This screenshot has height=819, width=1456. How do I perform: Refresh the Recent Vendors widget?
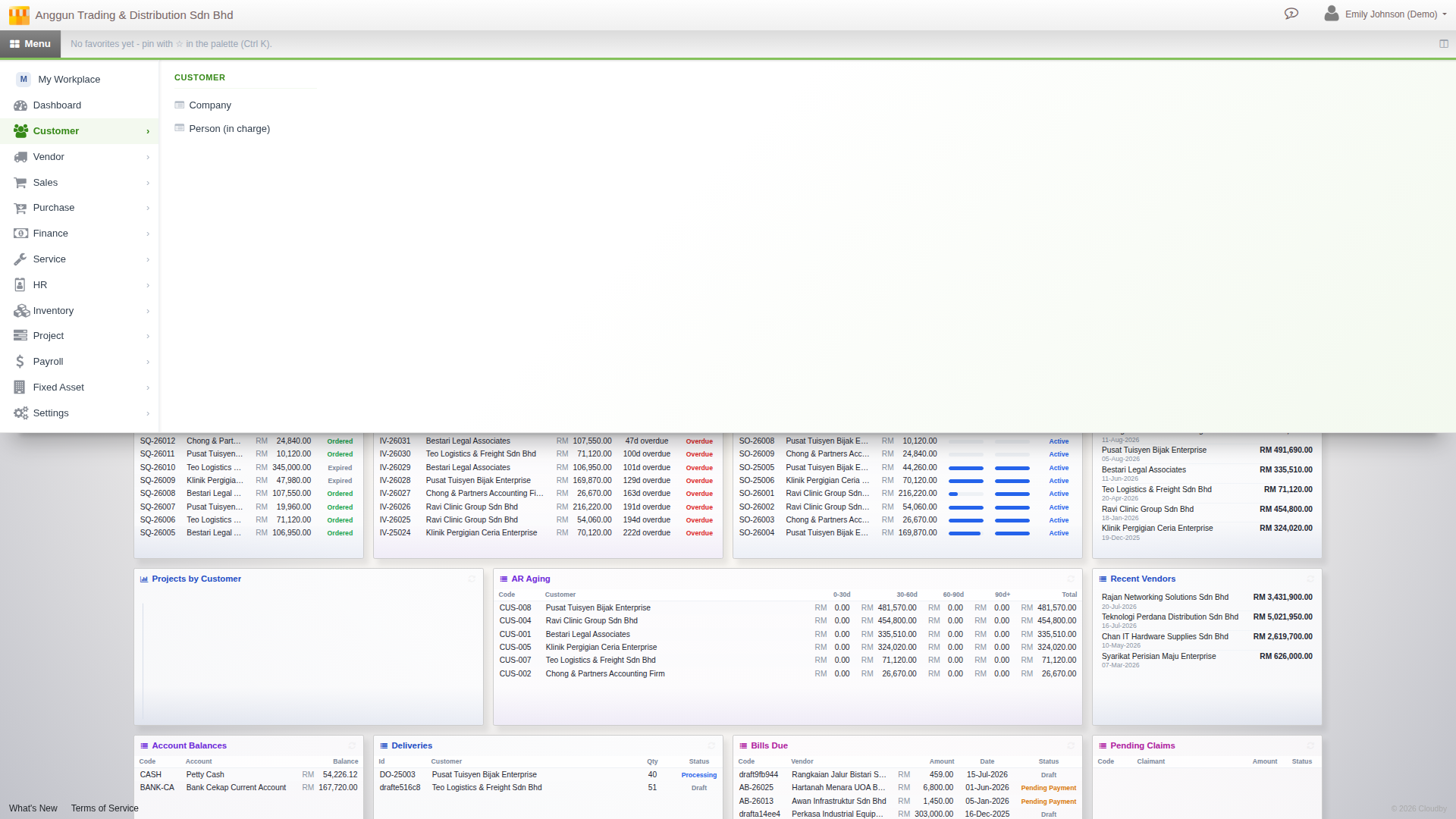click(x=1310, y=579)
